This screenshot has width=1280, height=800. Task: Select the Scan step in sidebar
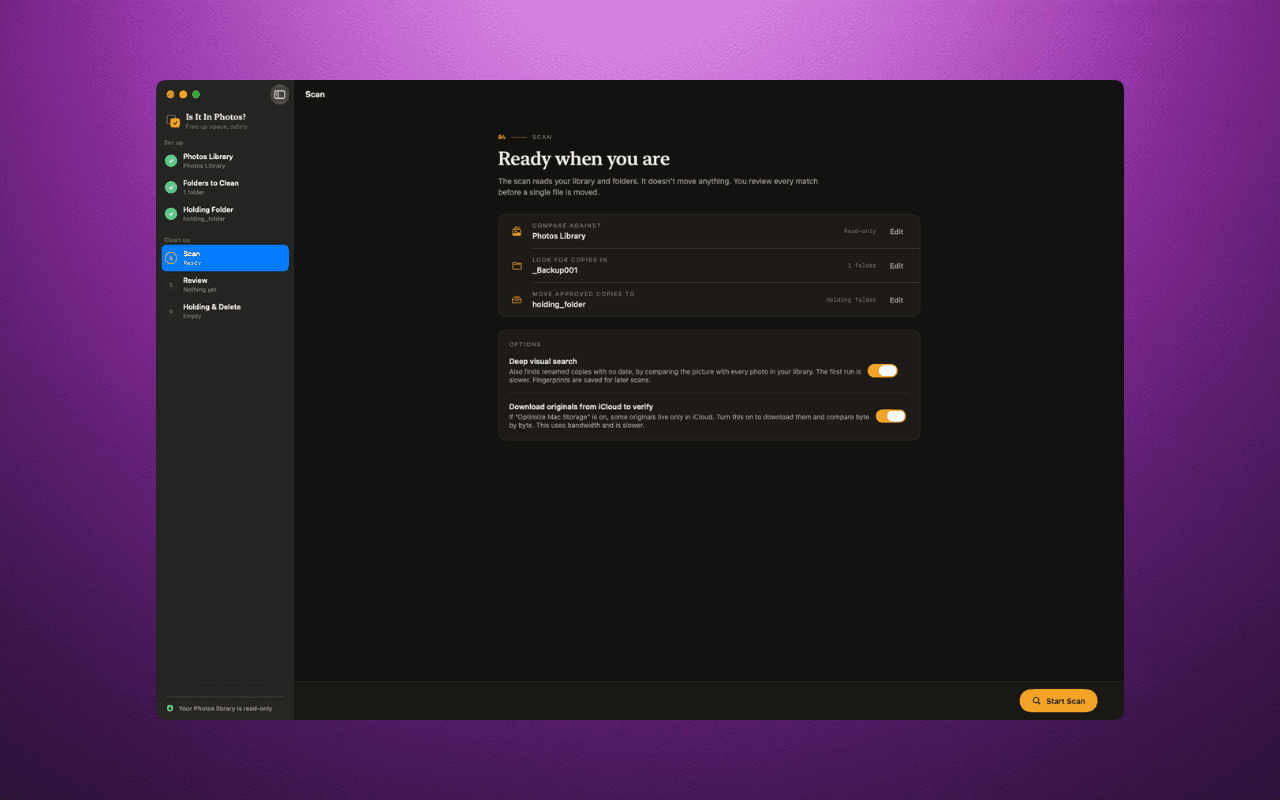click(x=225, y=258)
